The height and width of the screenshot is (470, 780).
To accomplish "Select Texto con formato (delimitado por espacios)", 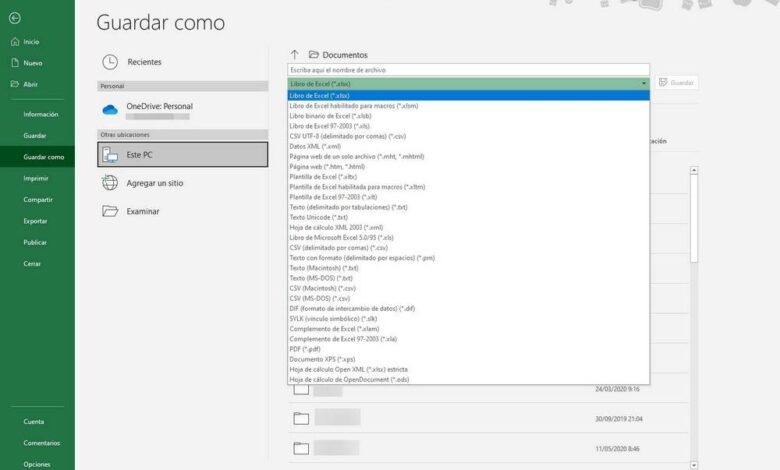I will pyautogui.click(x=469, y=258).
